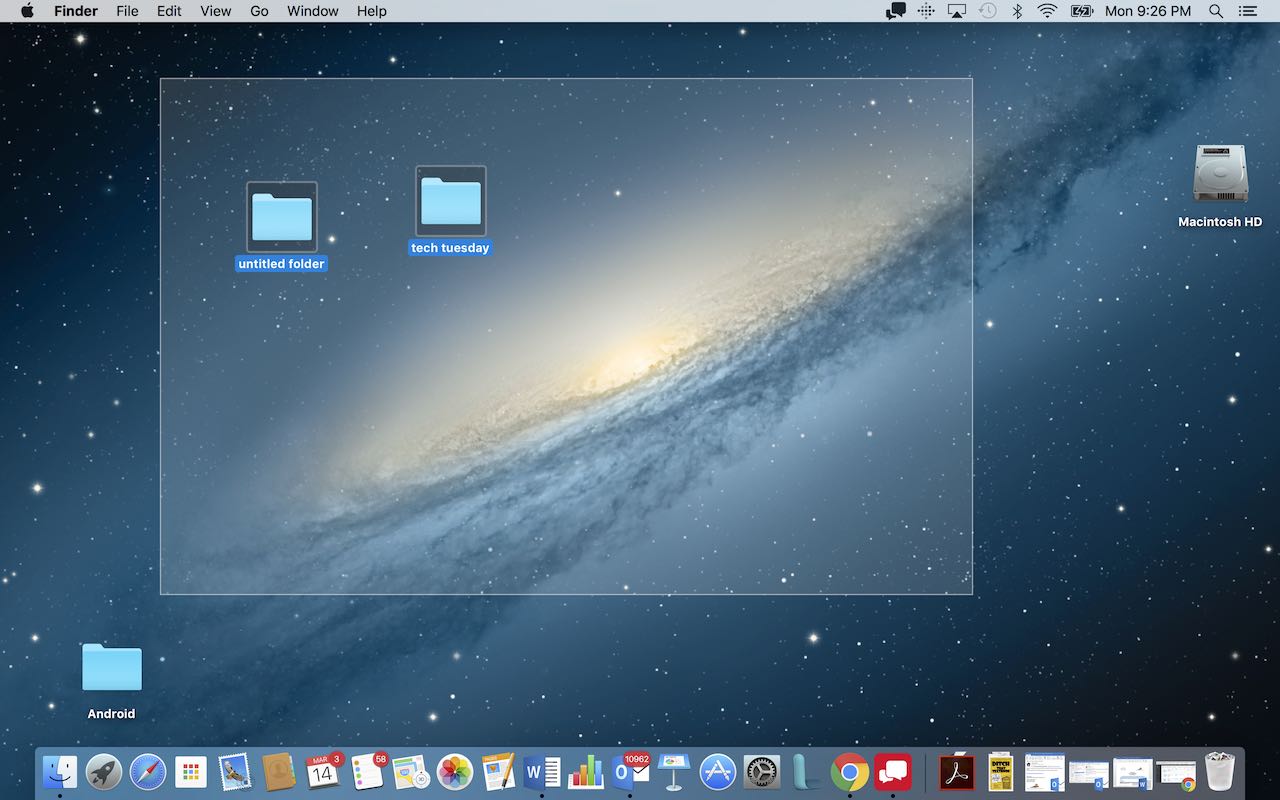
Task: Open the AirPlay display menu
Action: click(x=957, y=11)
